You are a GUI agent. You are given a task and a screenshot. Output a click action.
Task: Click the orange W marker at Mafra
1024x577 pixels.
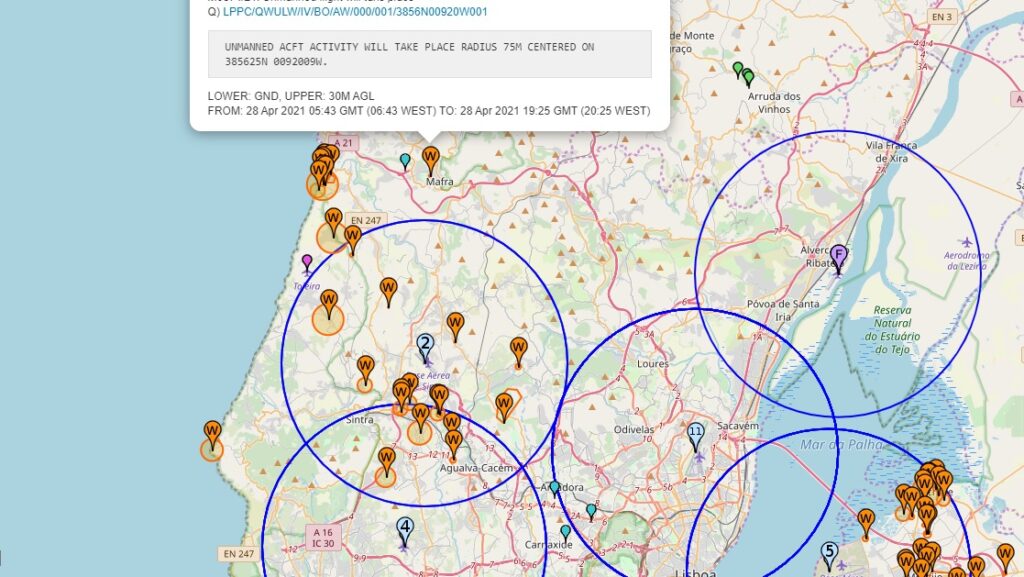[x=431, y=159]
